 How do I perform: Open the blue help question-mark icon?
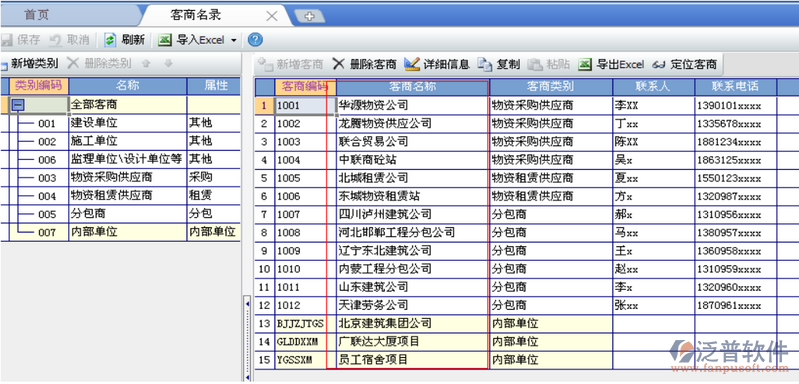click(x=255, y=40)
